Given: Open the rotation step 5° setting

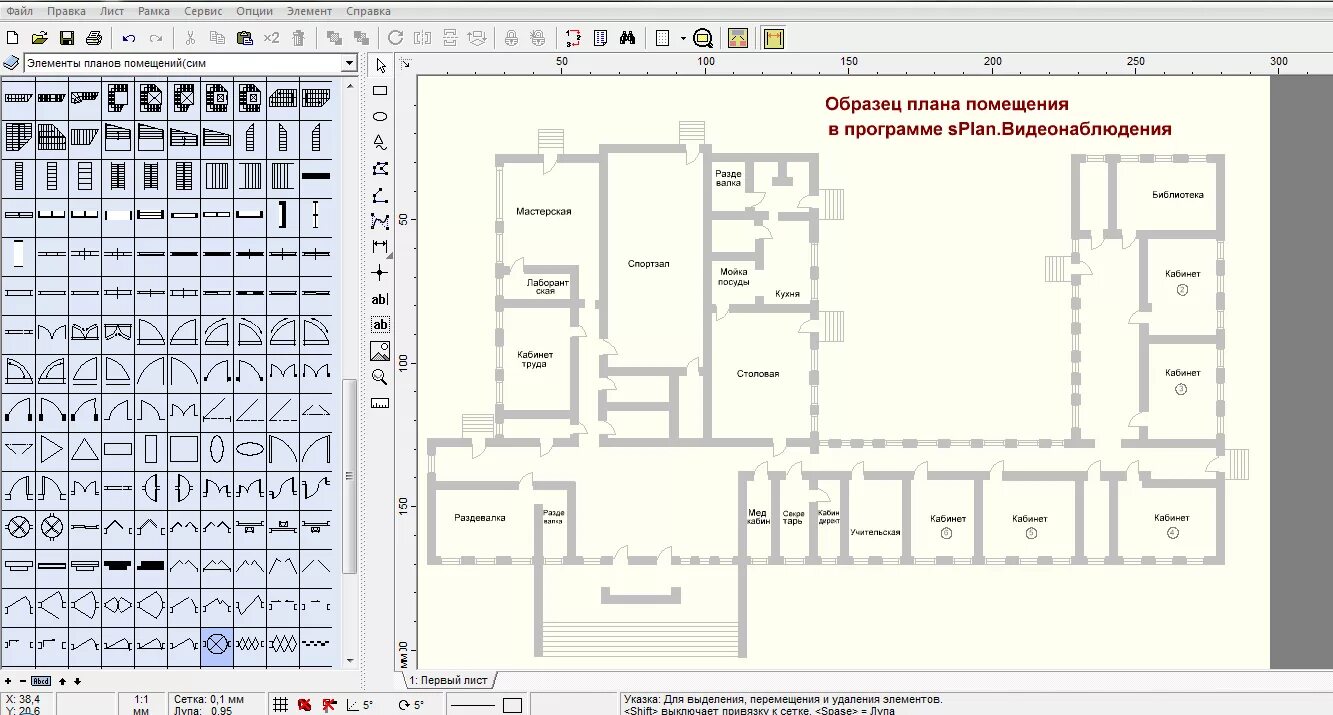Looking at the screenshot, I should pyautogui.click(x=411, y=705).
